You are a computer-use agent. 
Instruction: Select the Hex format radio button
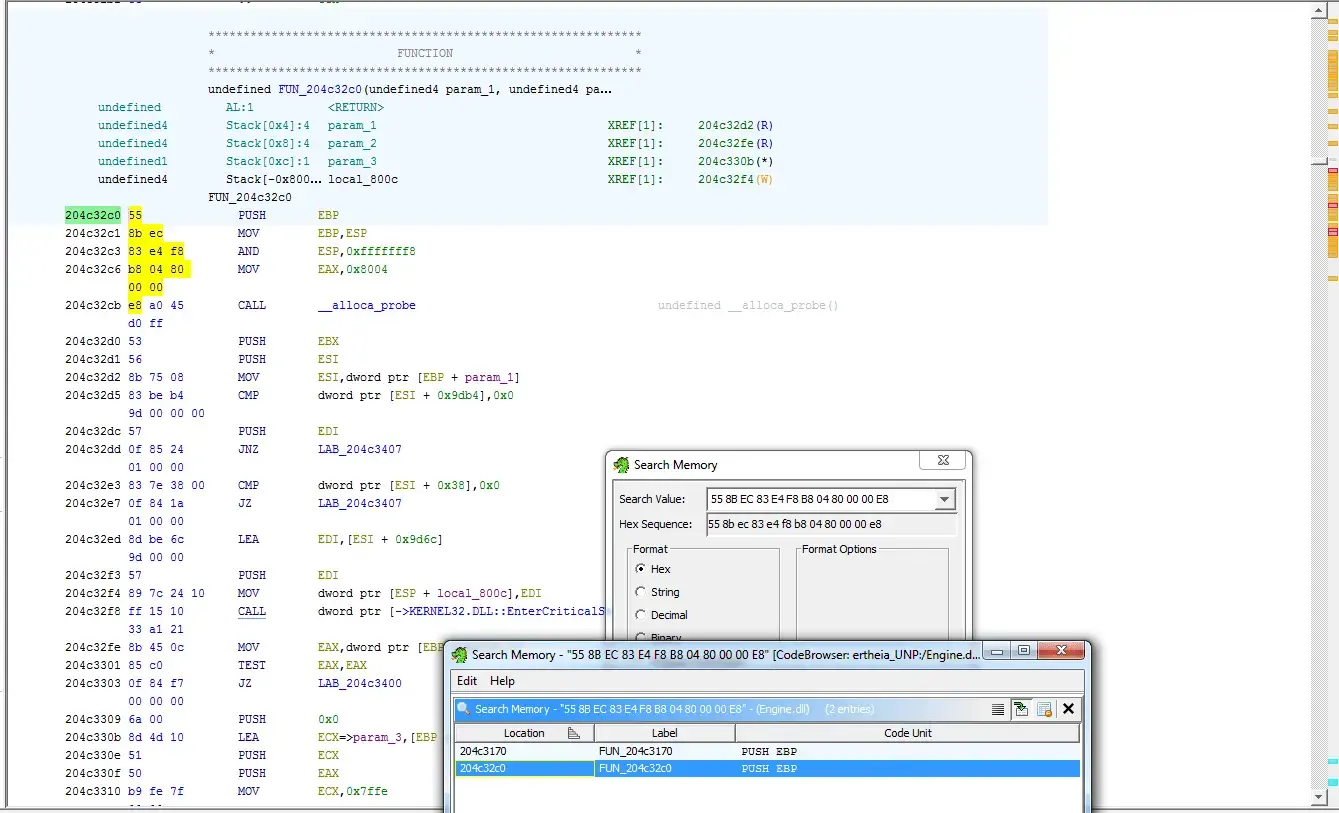pyautogui.click(x=640, y=569)
